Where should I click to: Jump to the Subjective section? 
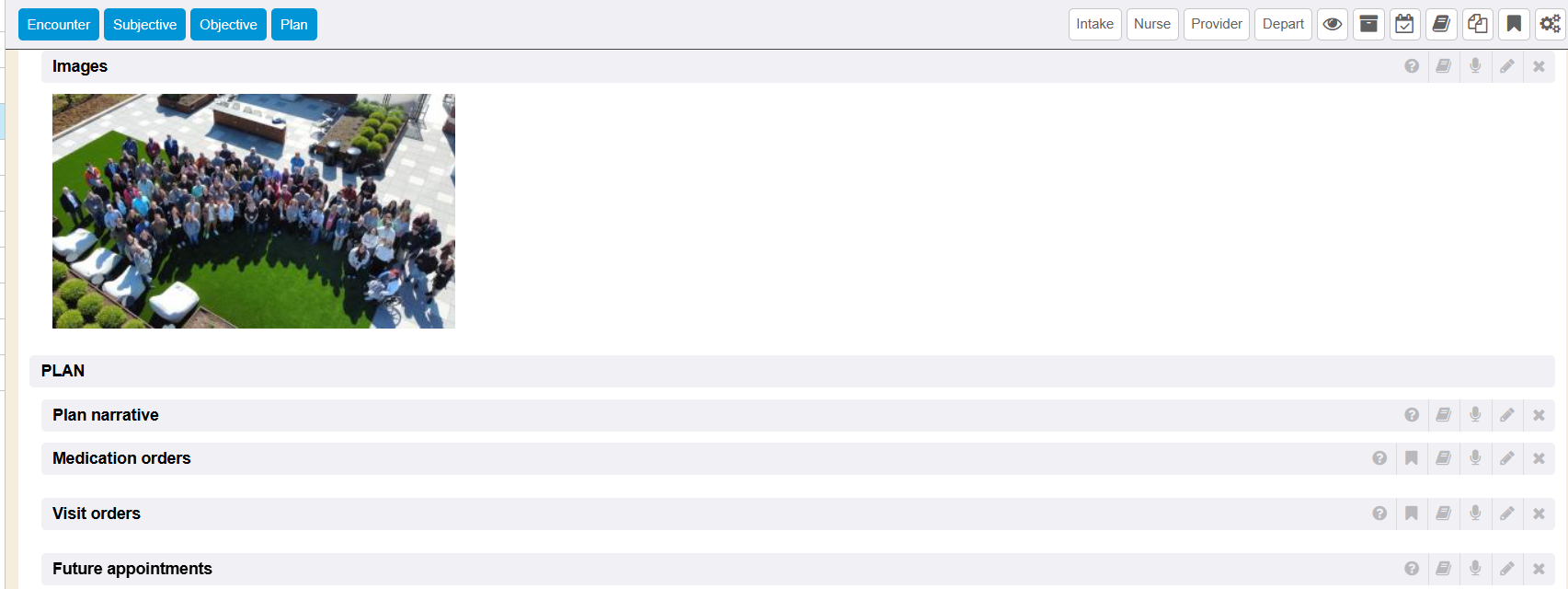pyautogui.click(x=144, y=25)
